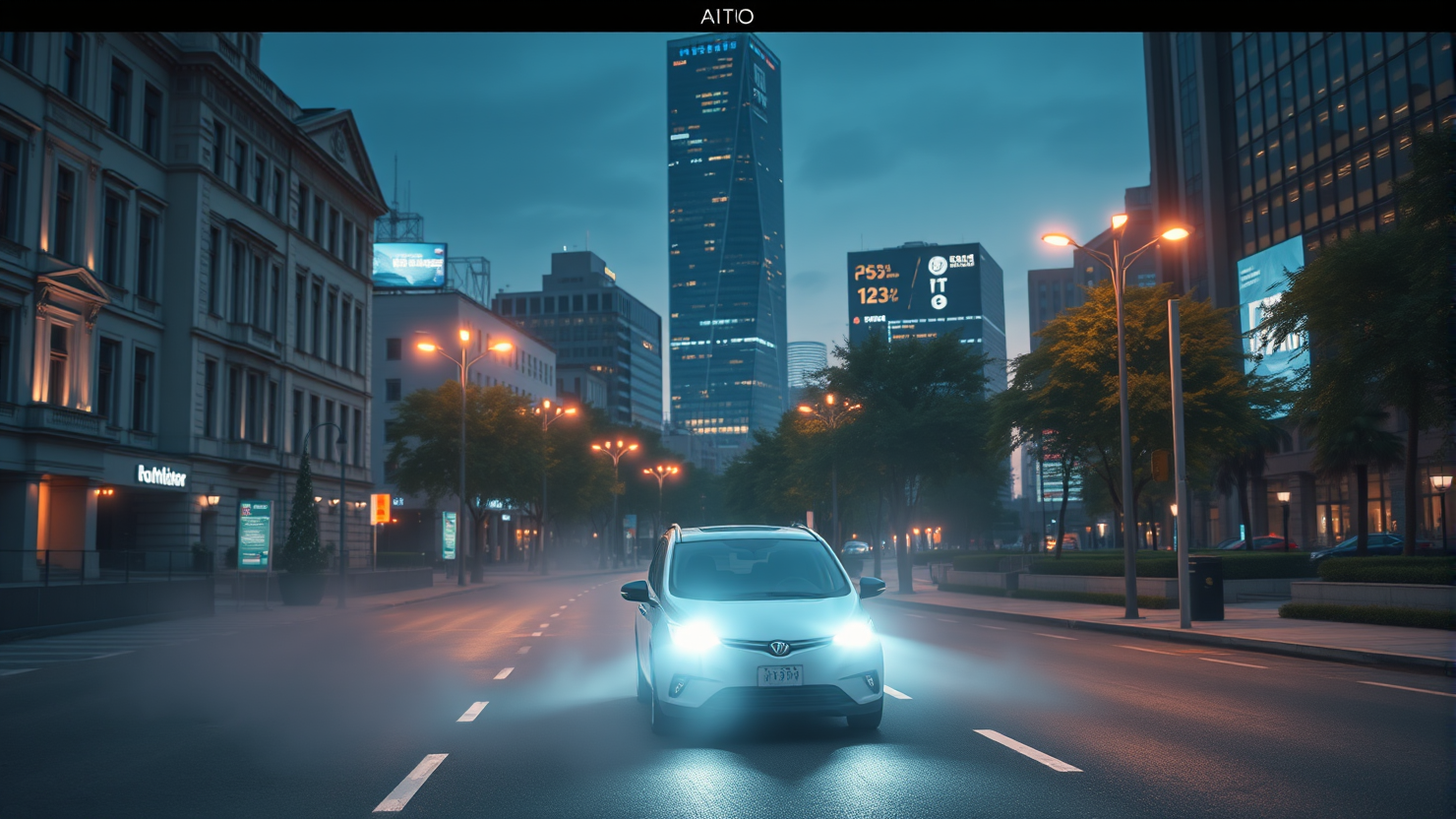
Task: Click the AITIO title text
Action: tap(728, 16)
